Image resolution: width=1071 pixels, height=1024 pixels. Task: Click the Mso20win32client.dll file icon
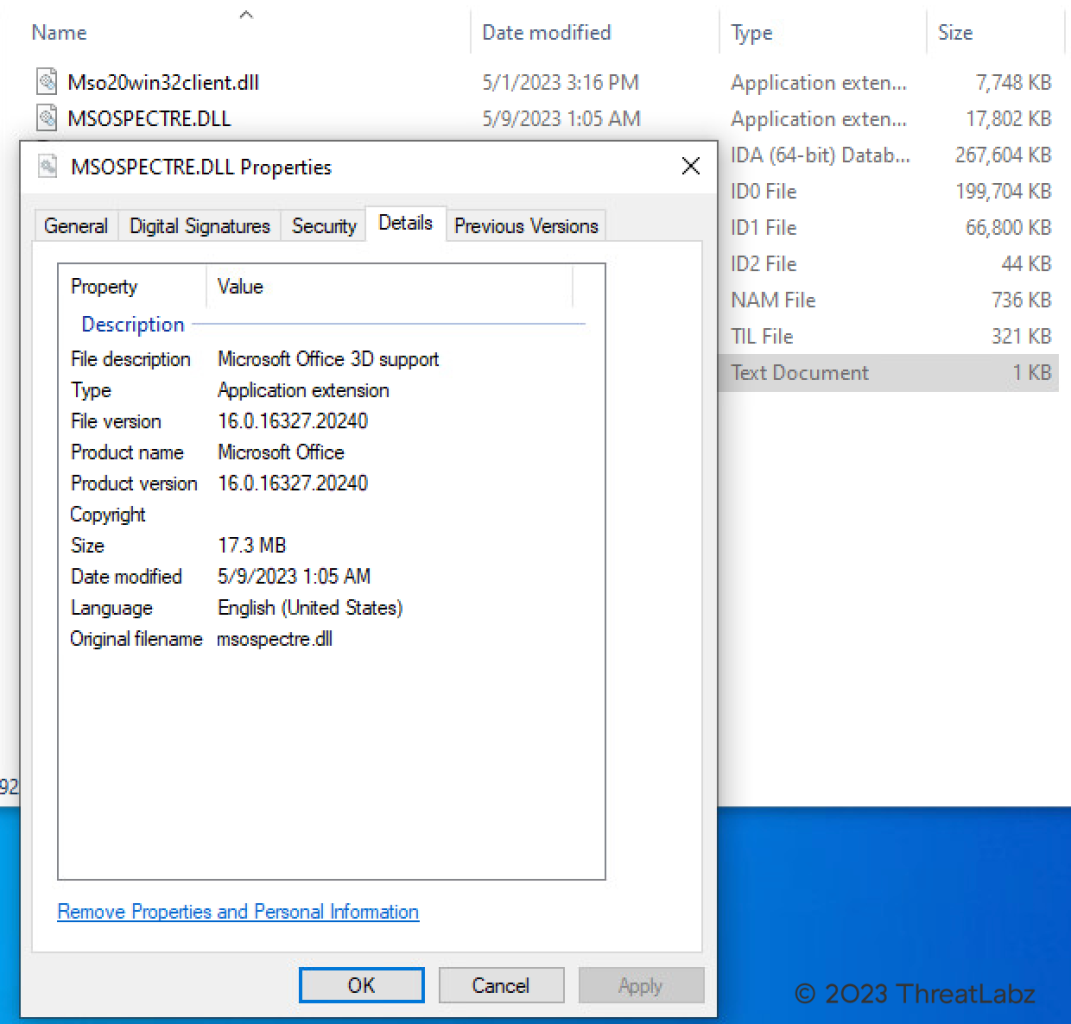pyautogui.click(x=47, y=82)
